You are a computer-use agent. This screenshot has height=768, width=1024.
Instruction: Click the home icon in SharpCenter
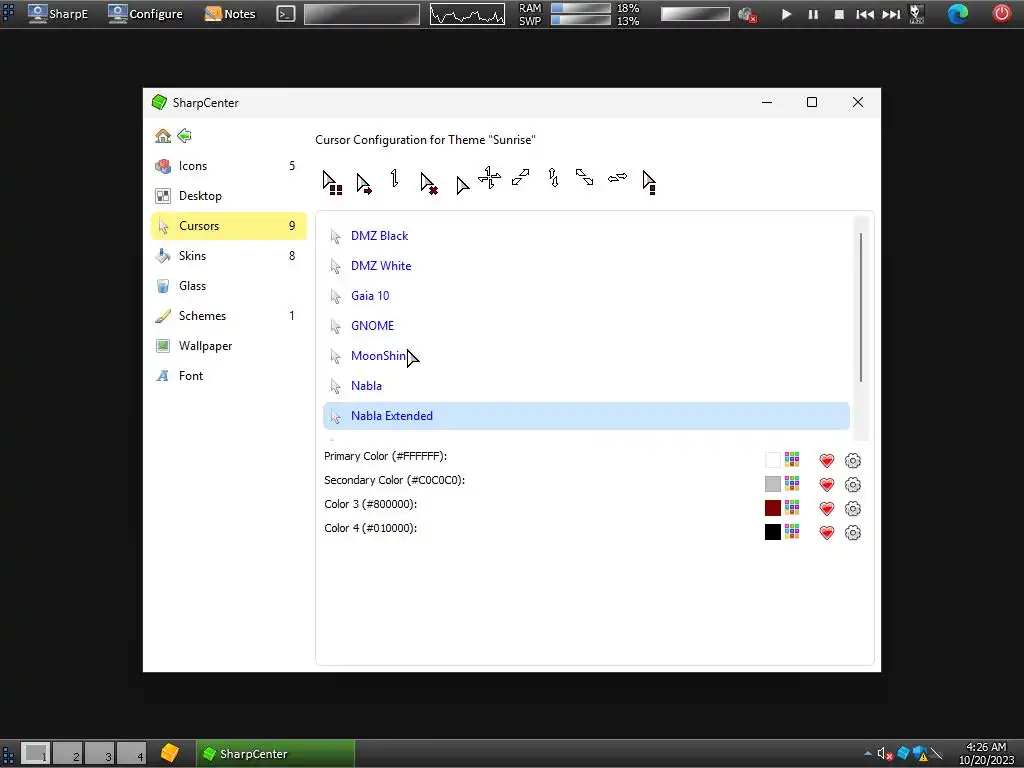pos(163,136)
